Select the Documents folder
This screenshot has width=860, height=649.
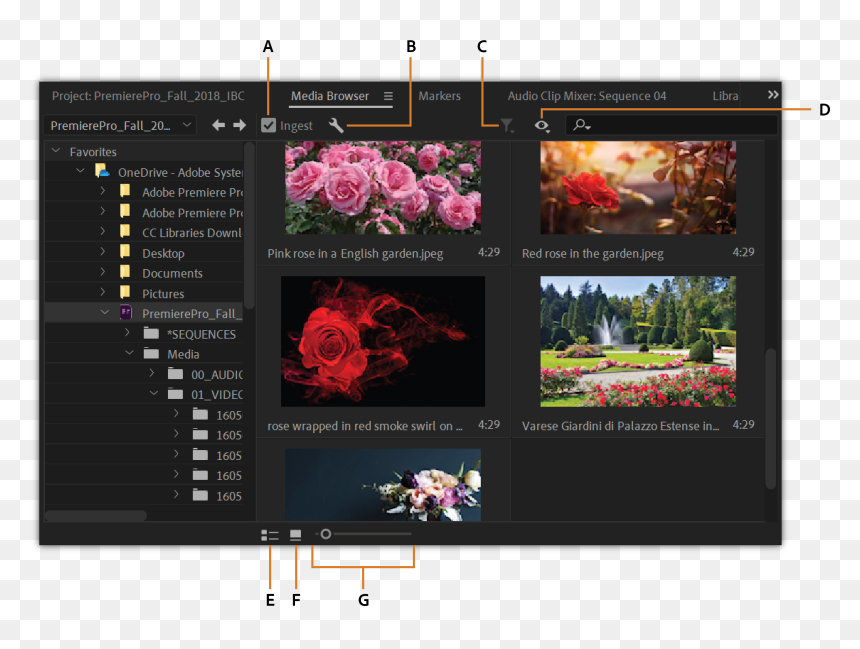pos(172,273)
